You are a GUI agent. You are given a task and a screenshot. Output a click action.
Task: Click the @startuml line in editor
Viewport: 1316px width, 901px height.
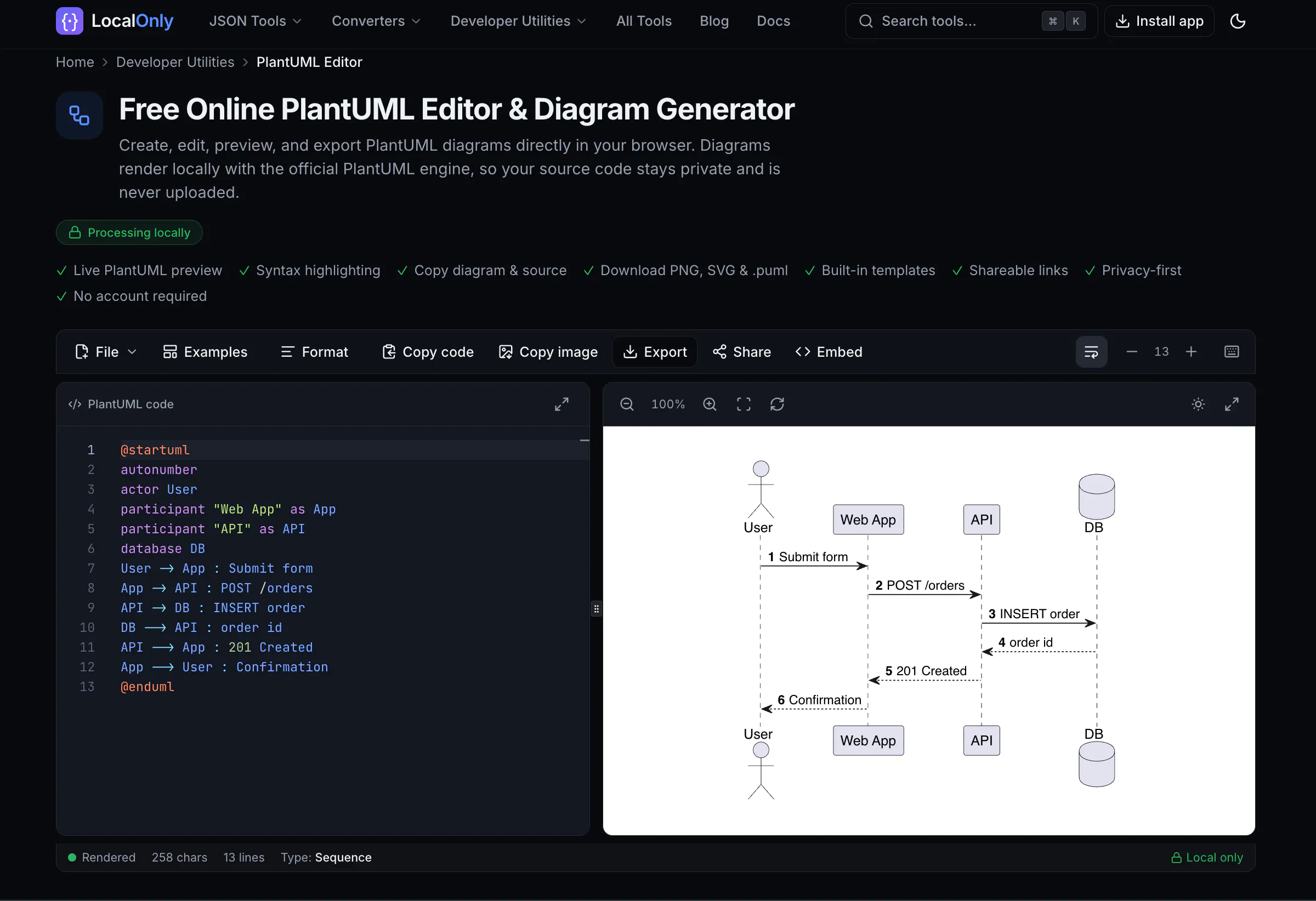tap(155, 450)
